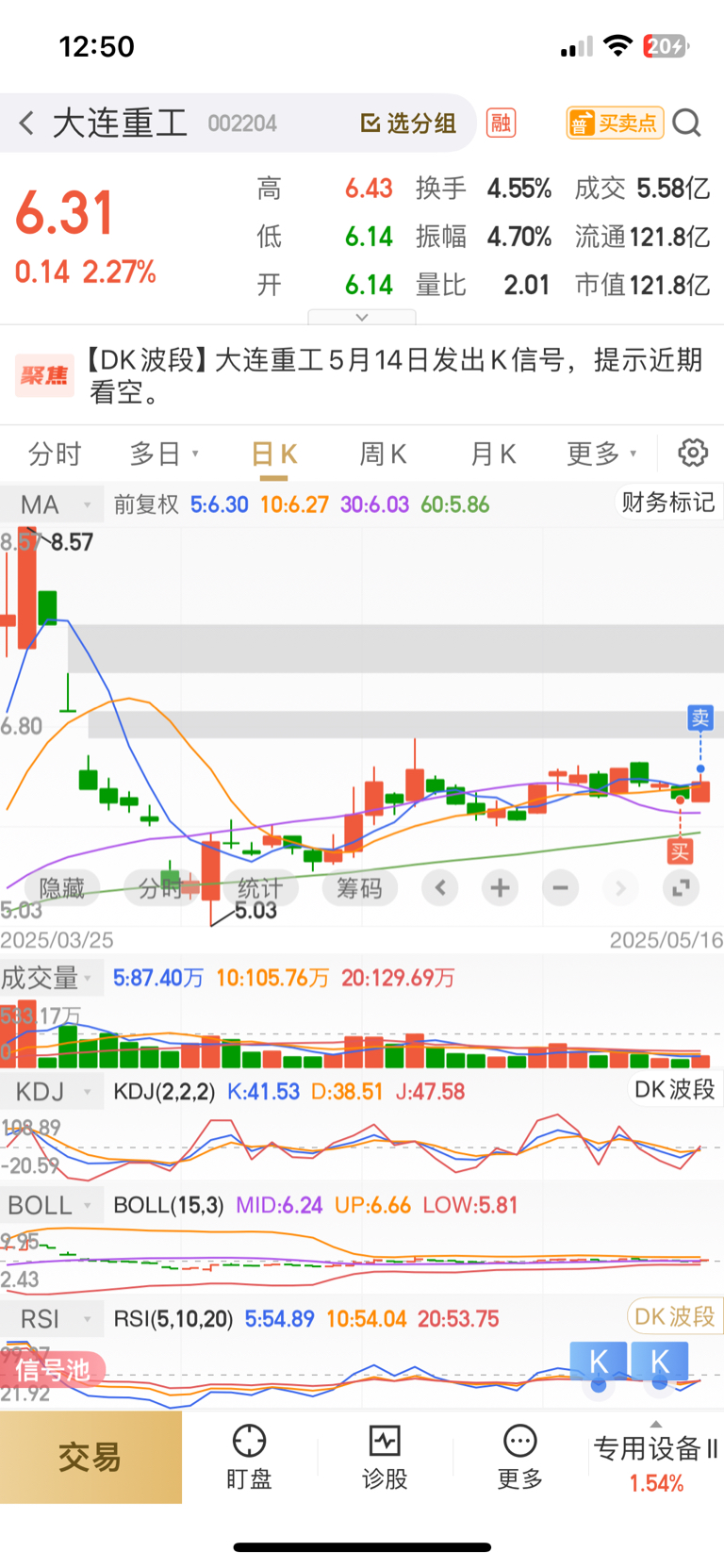The image size is (724, 1568).
Task: Tap the first K signal marker
Action: pyautogui.click(x=598, y=1363)
